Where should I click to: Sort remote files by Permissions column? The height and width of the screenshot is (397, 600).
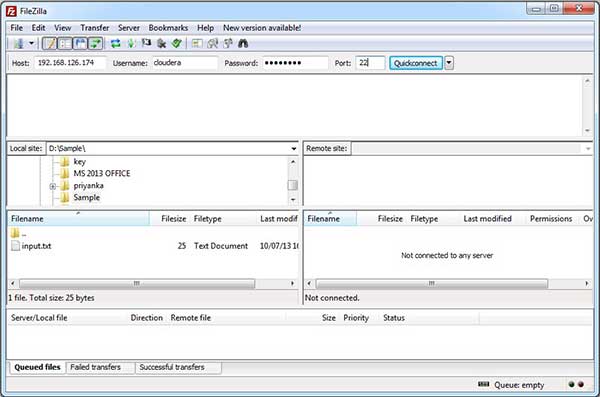click(551, 219)
